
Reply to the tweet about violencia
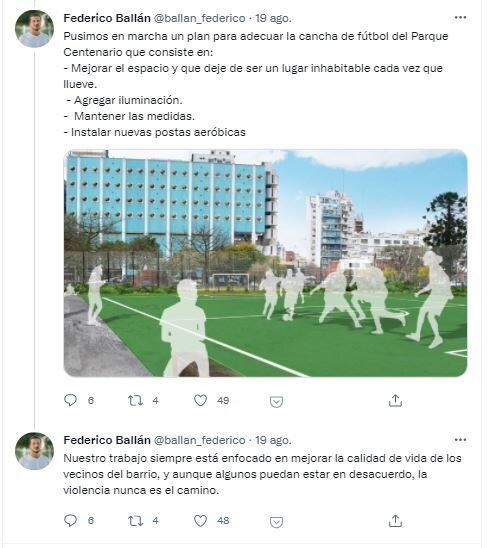71,520
